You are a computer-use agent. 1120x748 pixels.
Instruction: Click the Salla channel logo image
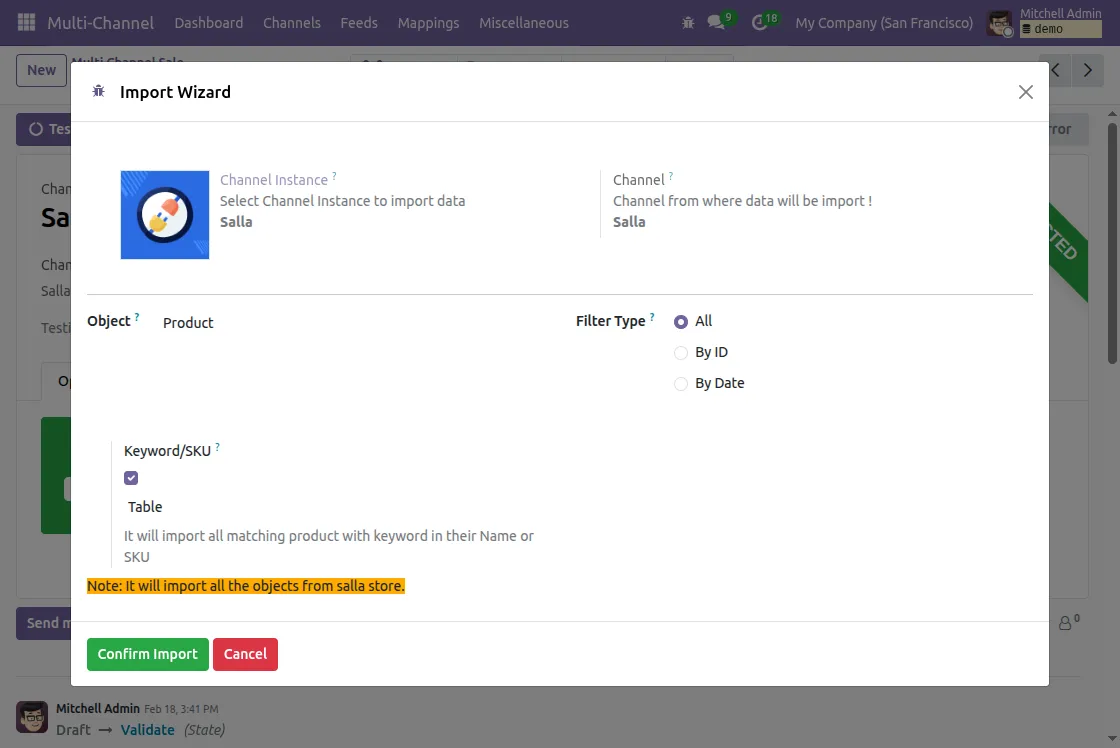165,214
